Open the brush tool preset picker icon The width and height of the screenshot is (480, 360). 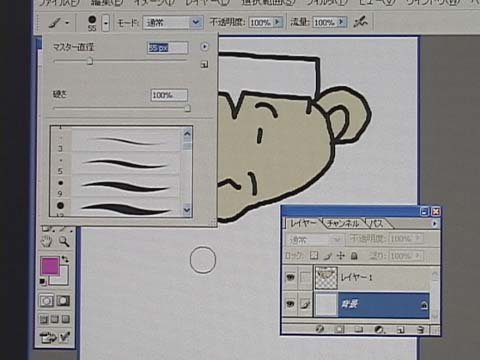coord(55,23)
